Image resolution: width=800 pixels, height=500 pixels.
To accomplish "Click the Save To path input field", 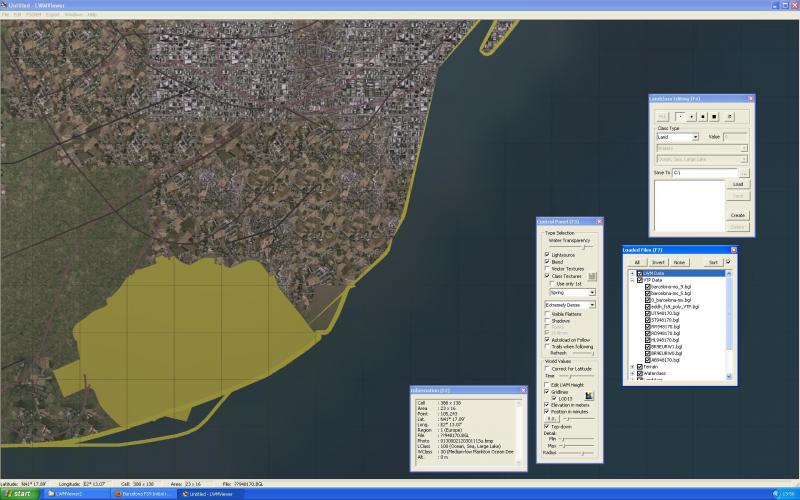I will pyautogui.click(x=705, y=172).
